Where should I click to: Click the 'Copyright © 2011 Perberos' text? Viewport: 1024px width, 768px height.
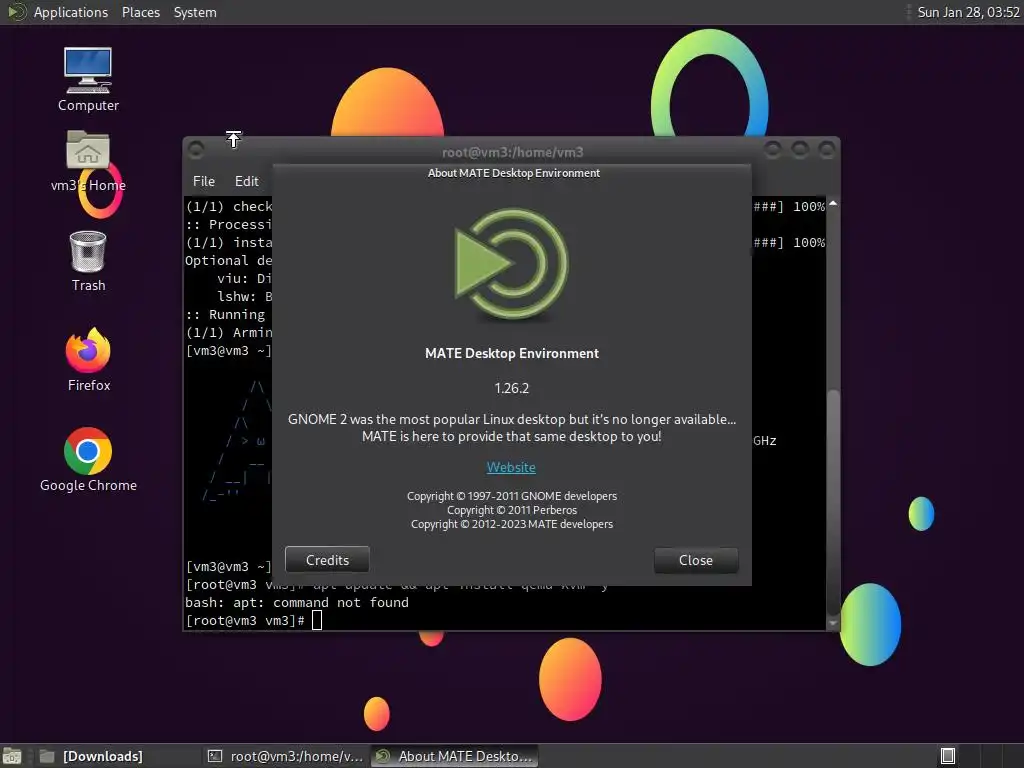tap(511, 510)
